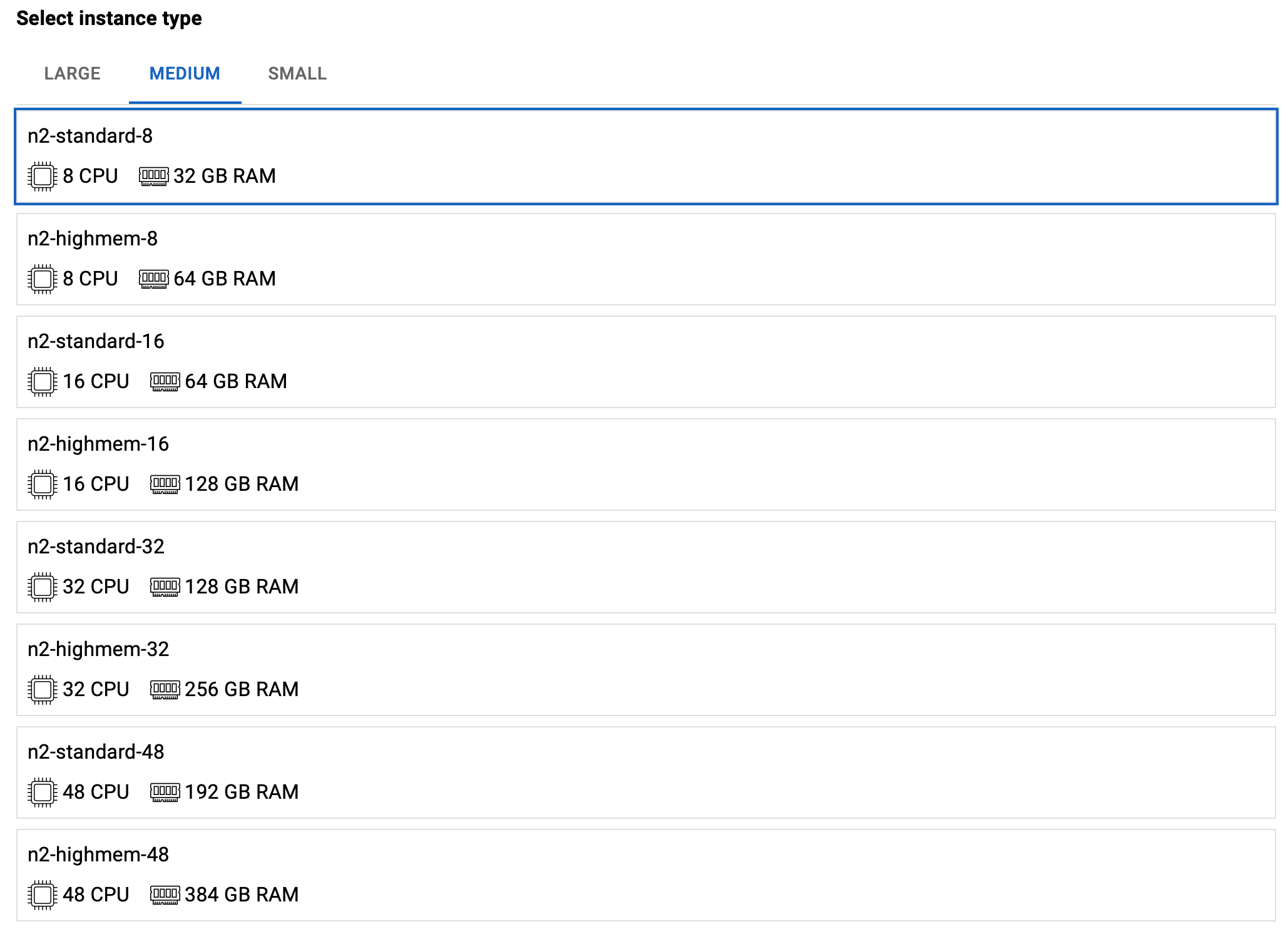Screen dimensions: 1288x939
Task: Click '32 CPU' in n2-standard-32
Action: (x=96, y=587)
